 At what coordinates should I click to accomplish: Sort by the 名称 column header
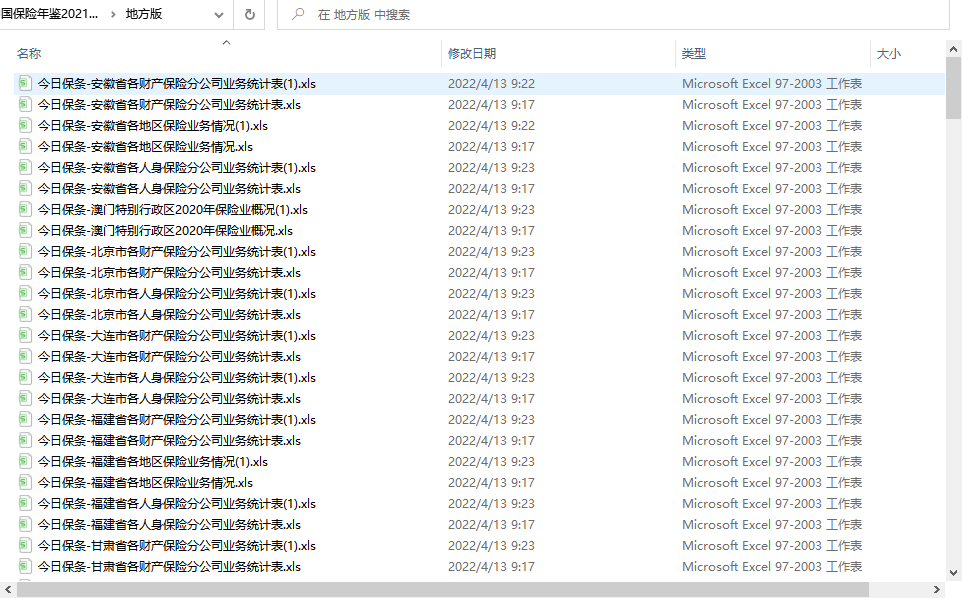29,53
